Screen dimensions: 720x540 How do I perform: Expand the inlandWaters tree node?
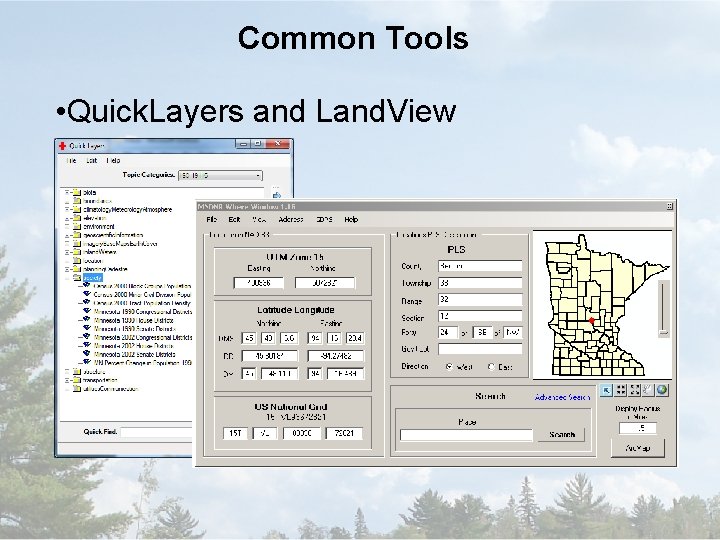pos(67,252)
